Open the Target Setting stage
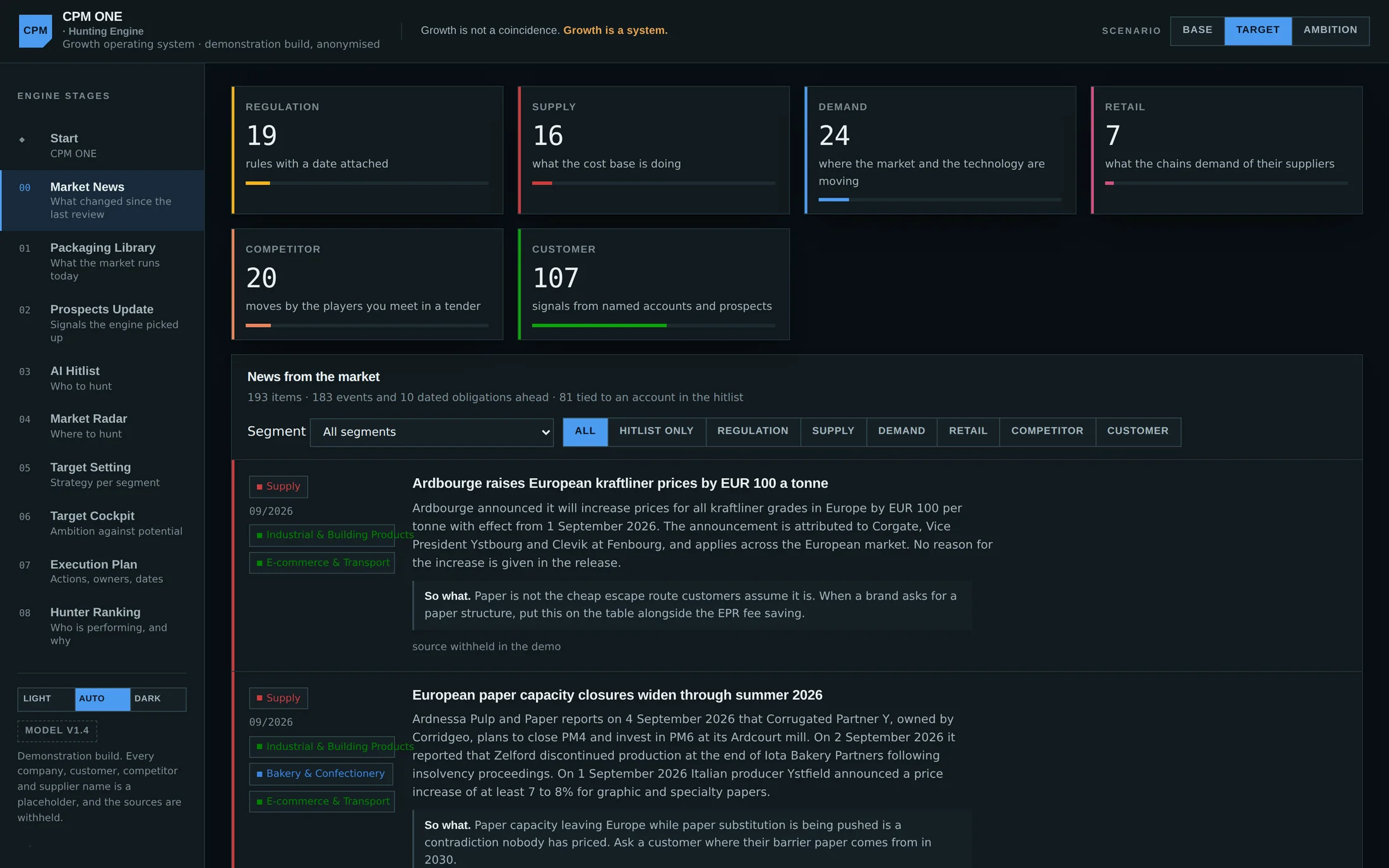 [x=102, y=475]
